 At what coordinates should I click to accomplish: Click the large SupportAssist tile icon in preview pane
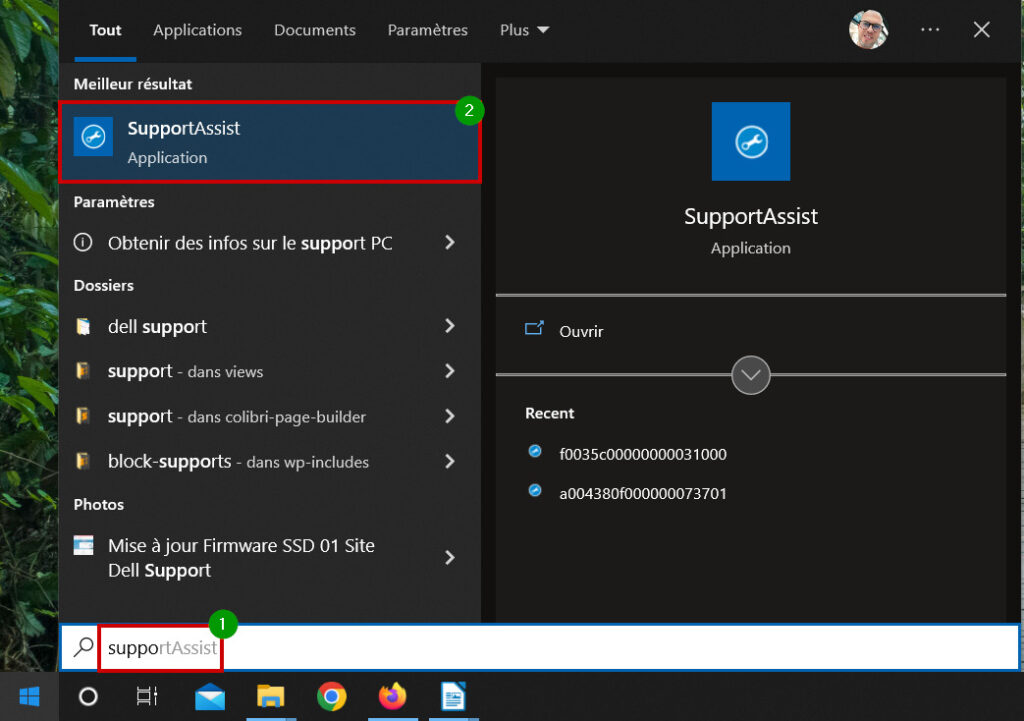point(750,141)
